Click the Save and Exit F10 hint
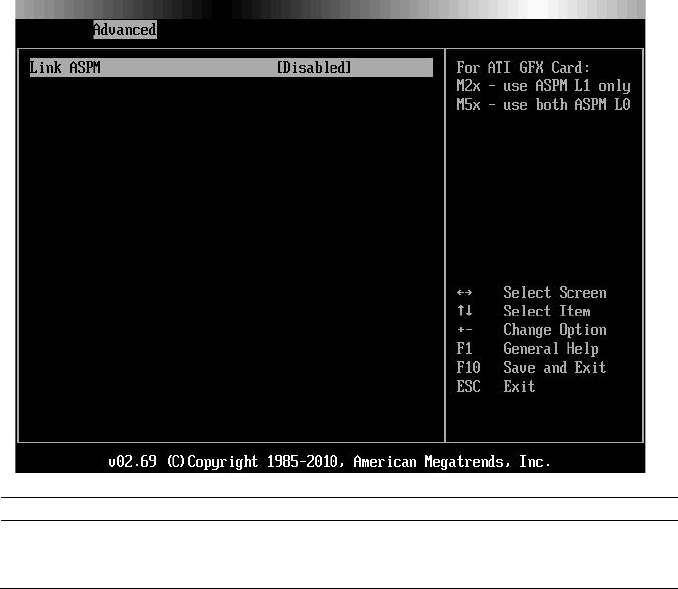This screenshot has height=589, width=678. coord(531,368)
